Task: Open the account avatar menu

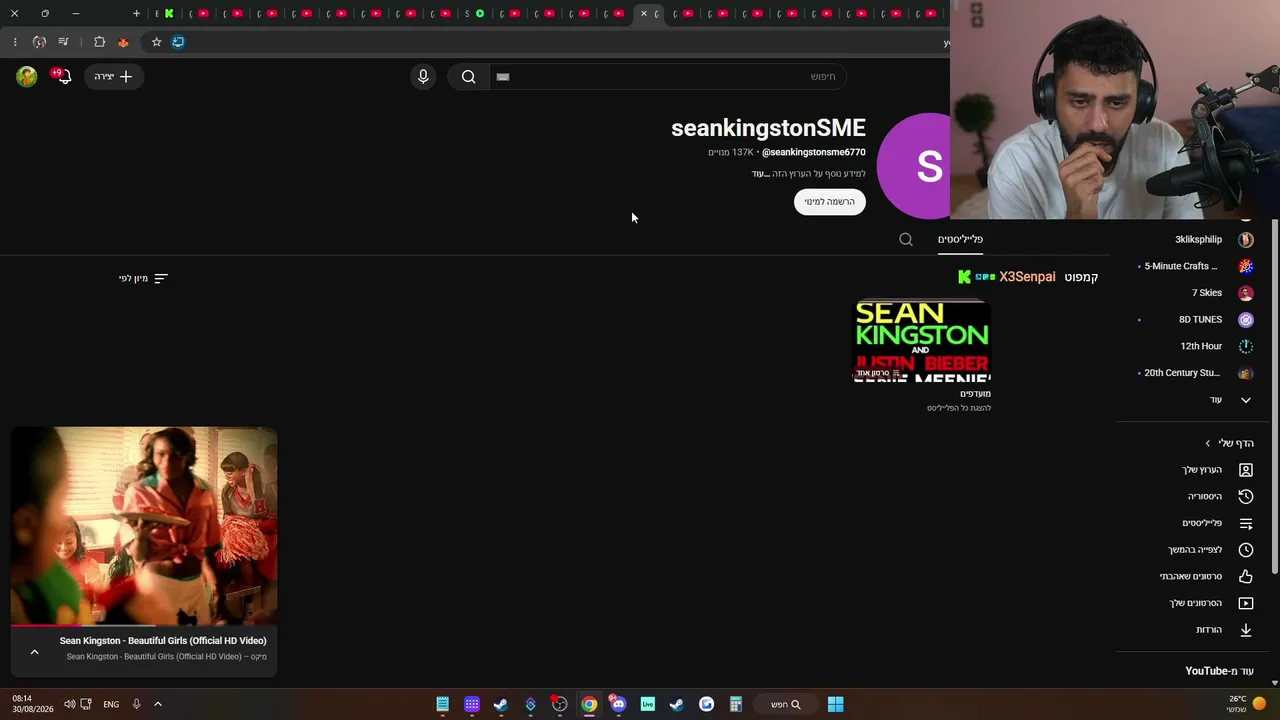Action: 27,76
